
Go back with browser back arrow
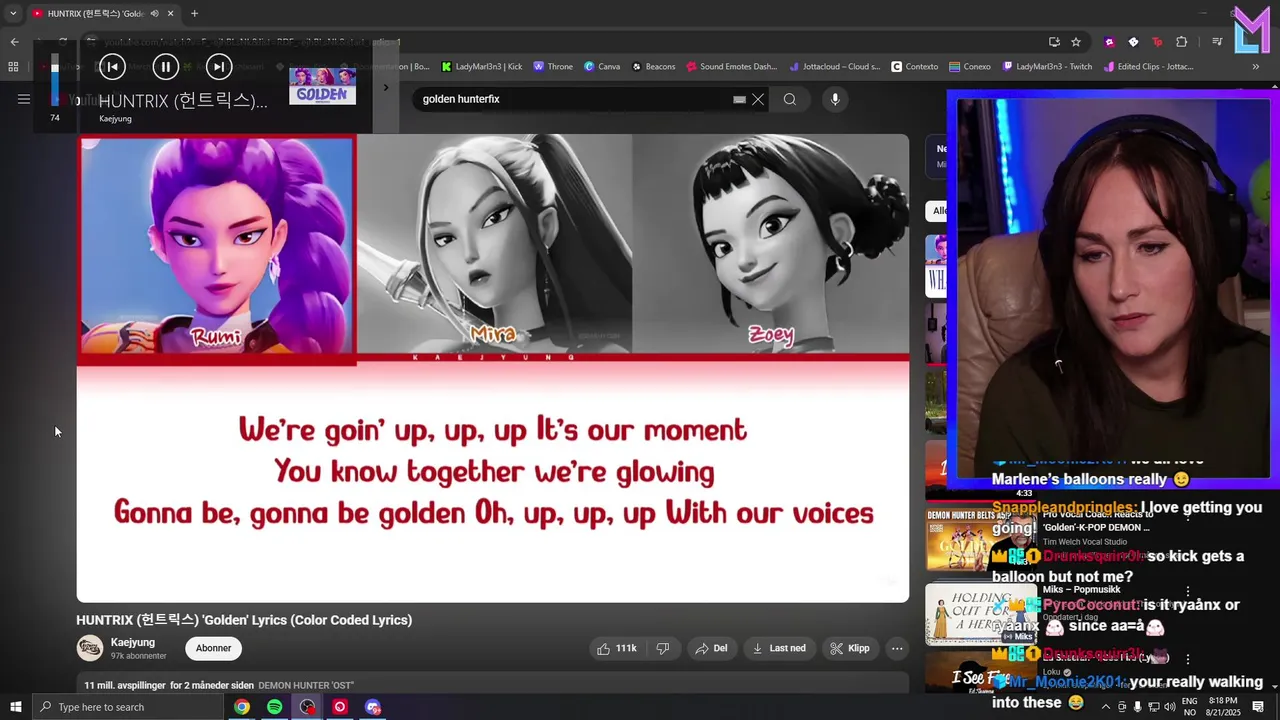coord(14,42)
